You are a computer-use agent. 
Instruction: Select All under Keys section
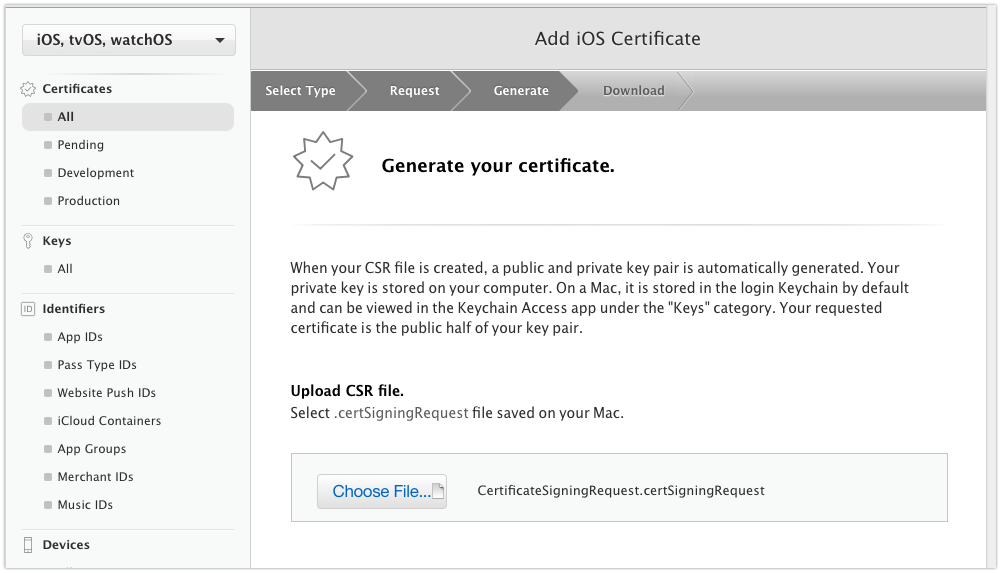[x=64, y=269]
